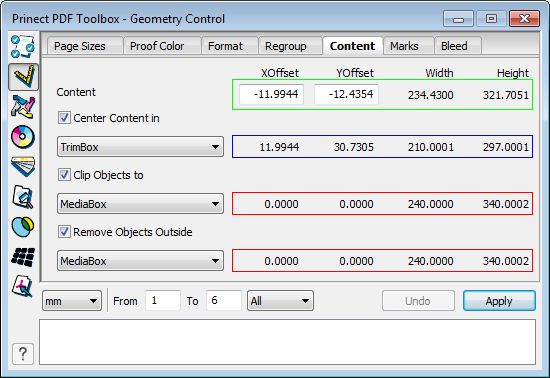The image size is (550, 378).
Task: Open the mm units dropdown
Action: (x=72, y=301)
